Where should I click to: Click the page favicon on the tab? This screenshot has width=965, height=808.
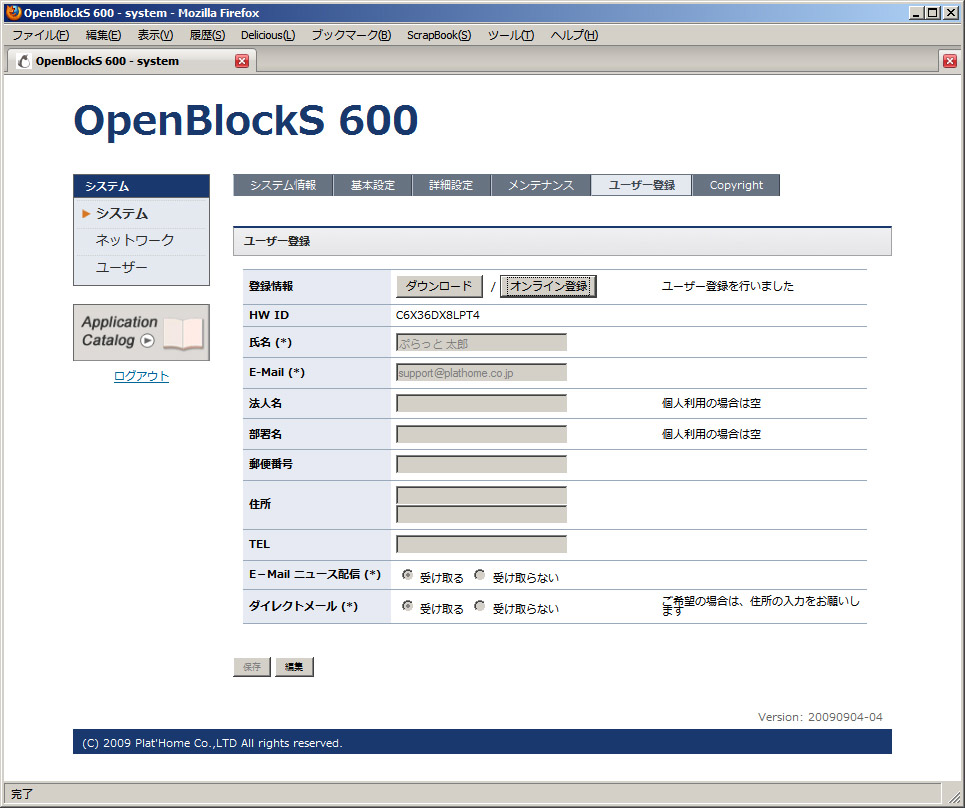24,61
